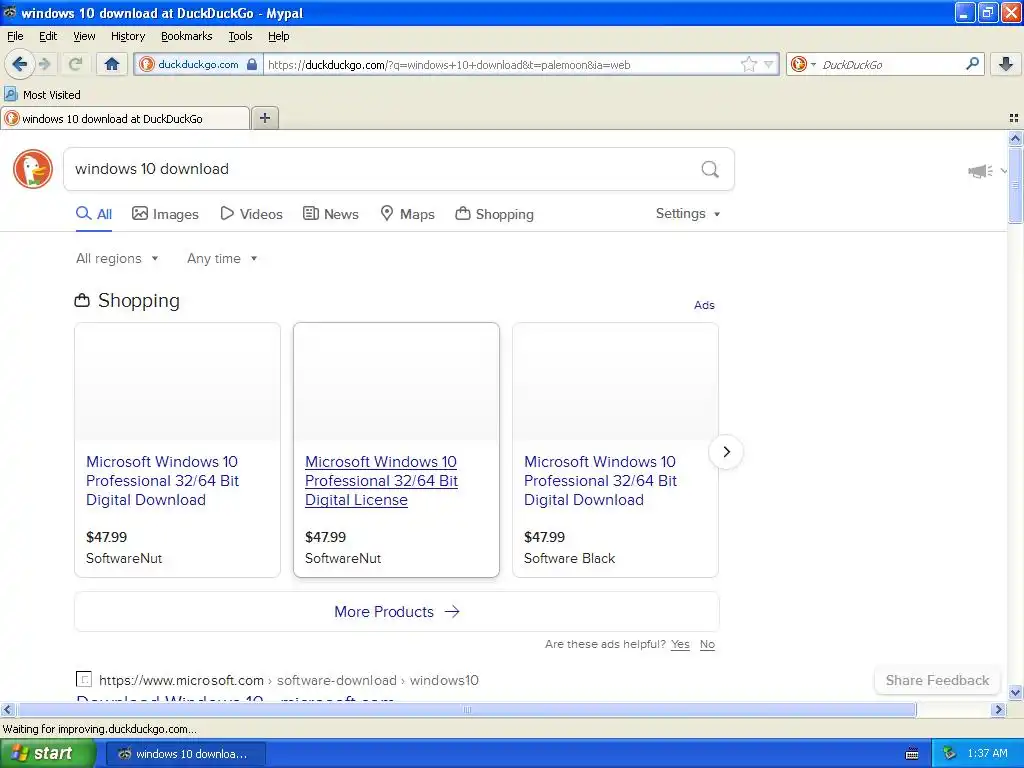Image resolution: width=1024 pixels, height=768 pixels.
Task: Expand the Settings dropdown
Action: coord(688,214)
